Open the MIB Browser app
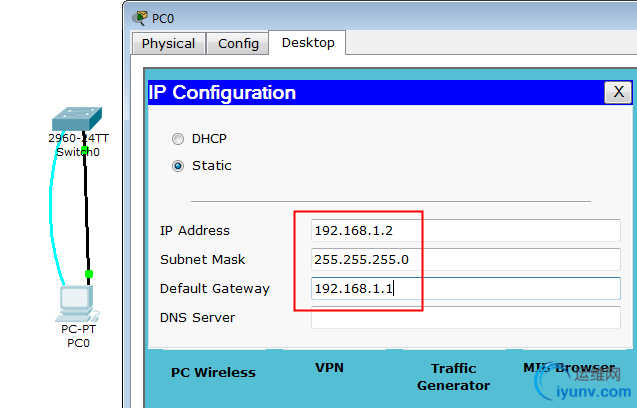The image size is (637, 408). (x=568, y=368)
